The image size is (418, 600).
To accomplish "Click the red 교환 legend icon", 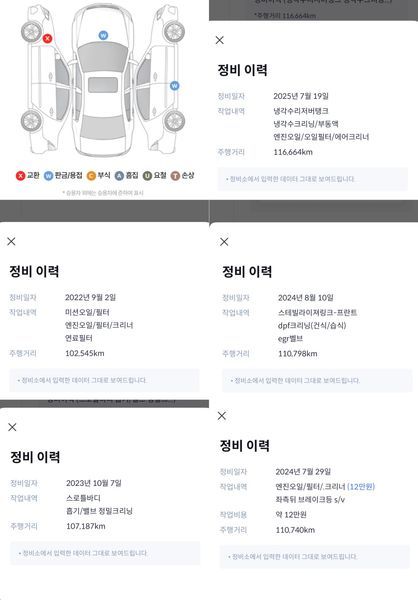I will pyautogui.click(x=20, y=176).
